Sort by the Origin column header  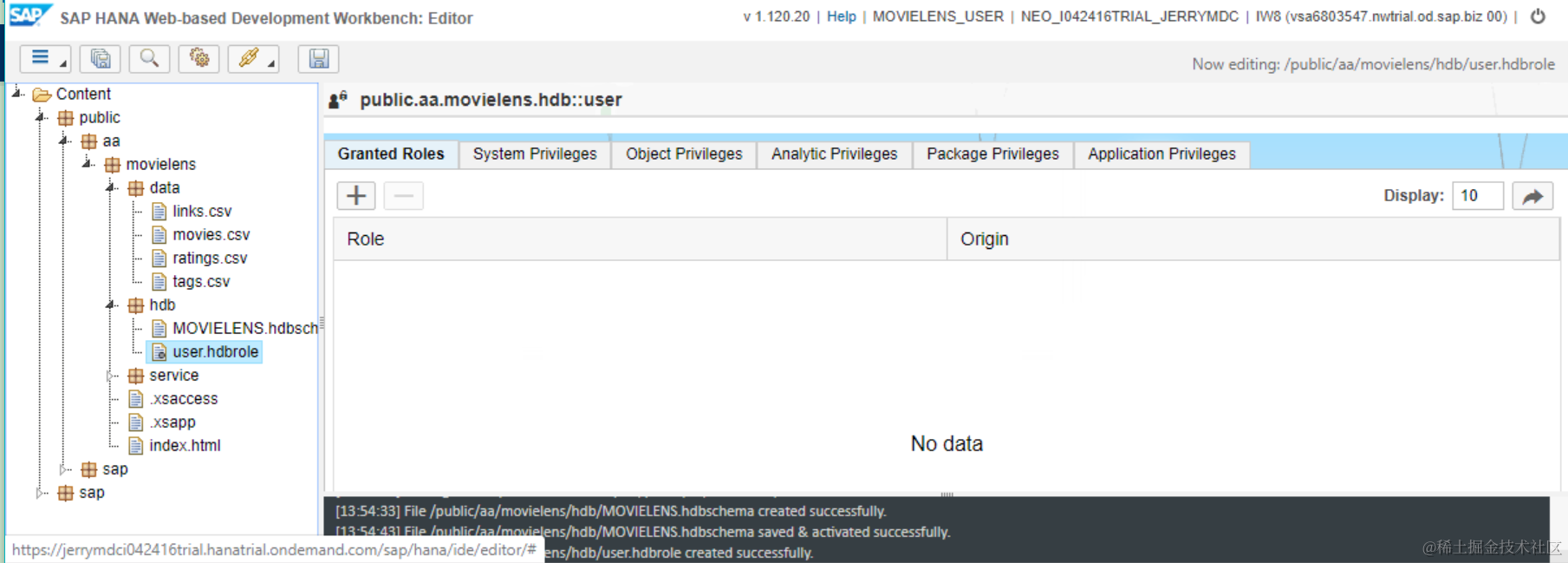coord(1253,239)
